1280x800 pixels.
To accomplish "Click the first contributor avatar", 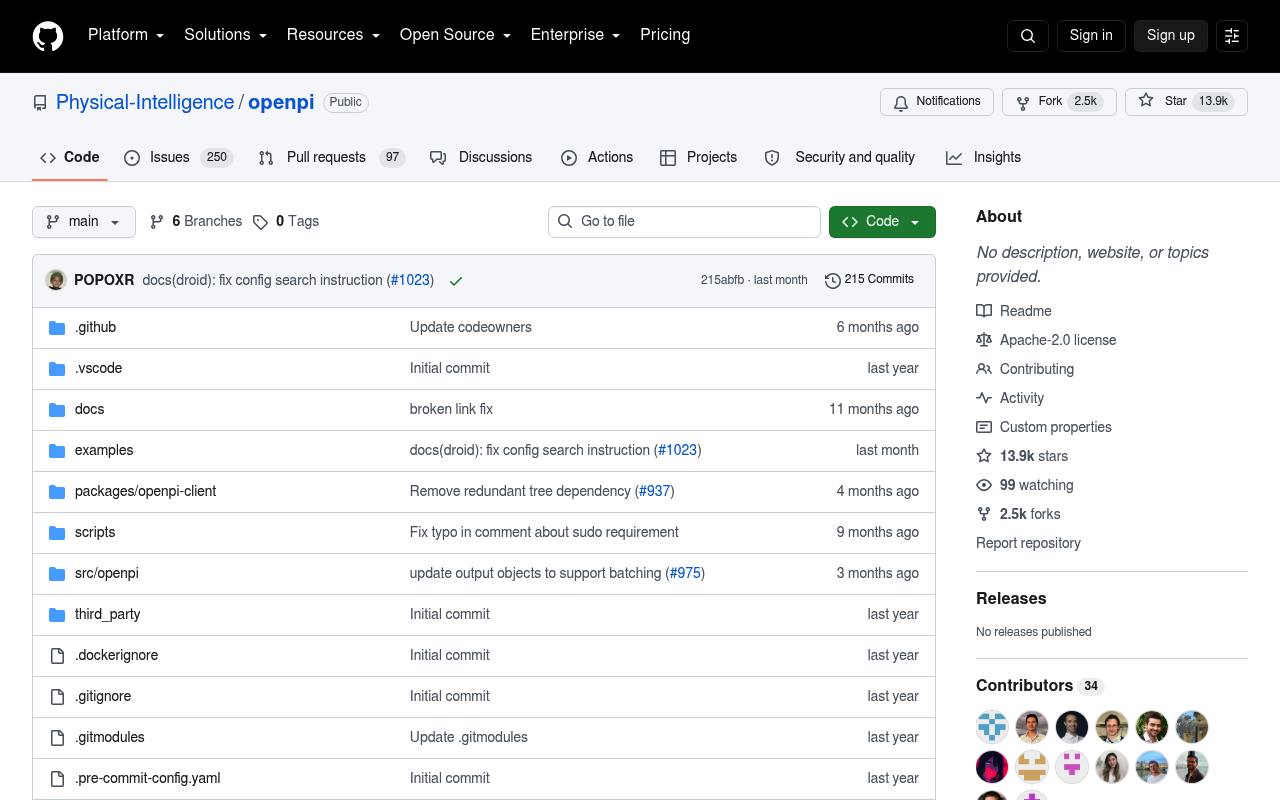I will point(992,727).
